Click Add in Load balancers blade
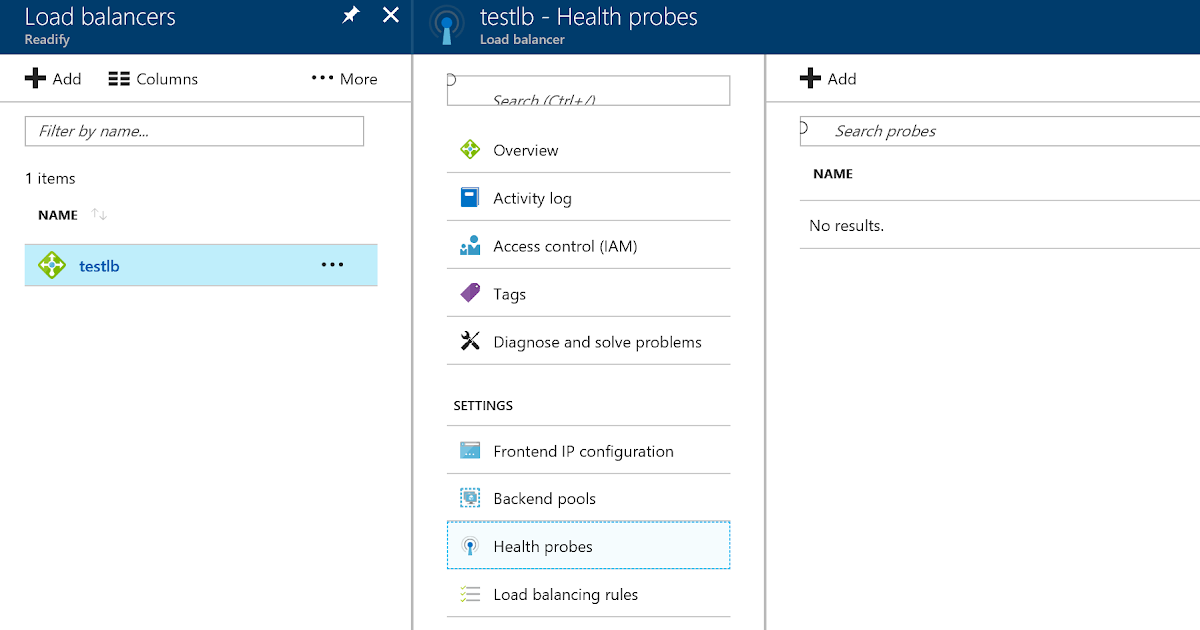The height and width of the screenshot is (630, 1200). [53, 79]
